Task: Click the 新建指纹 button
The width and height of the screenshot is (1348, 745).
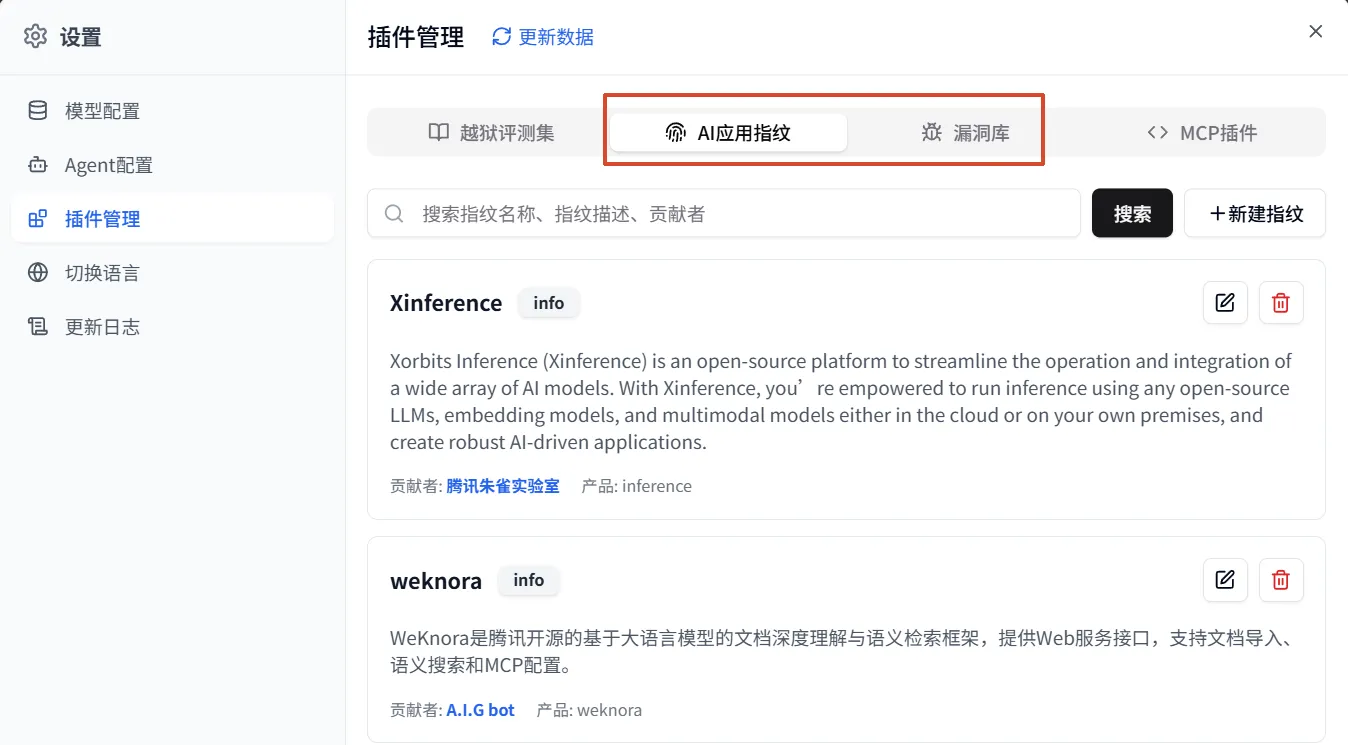Action: coord(1255,213)
